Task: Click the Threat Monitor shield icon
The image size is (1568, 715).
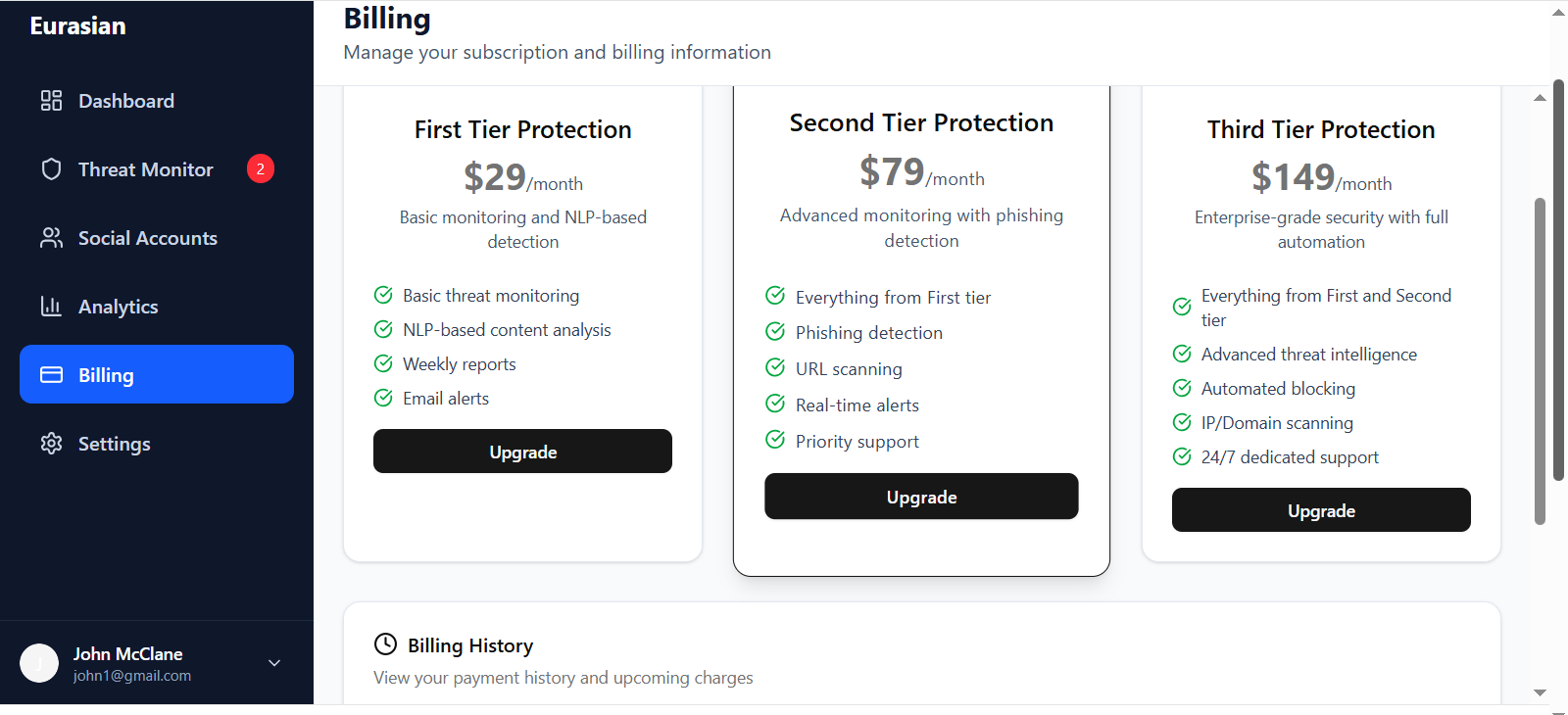Action: tap(51, 169)
